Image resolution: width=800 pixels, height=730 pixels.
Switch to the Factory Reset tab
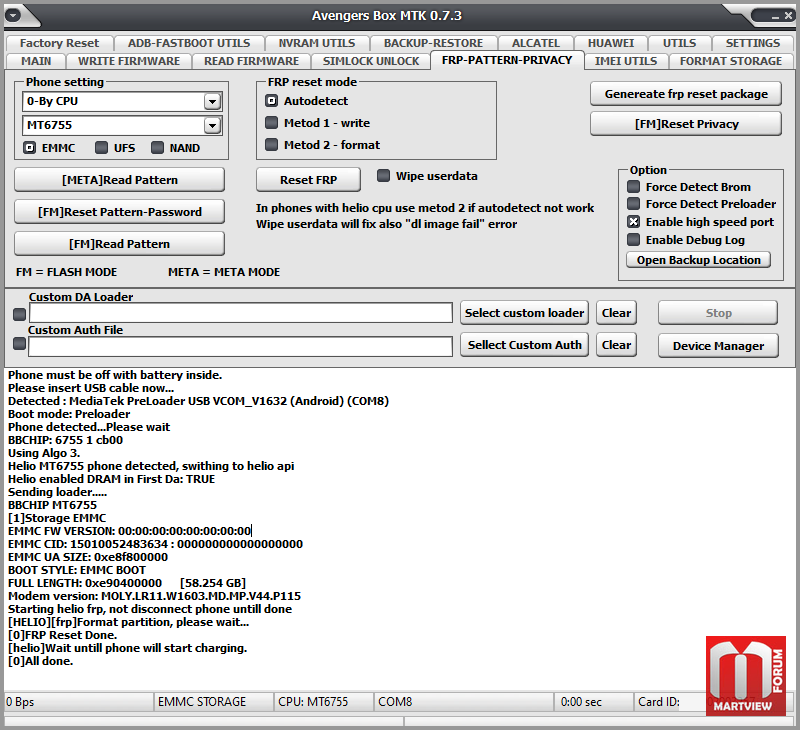(59, 43)
